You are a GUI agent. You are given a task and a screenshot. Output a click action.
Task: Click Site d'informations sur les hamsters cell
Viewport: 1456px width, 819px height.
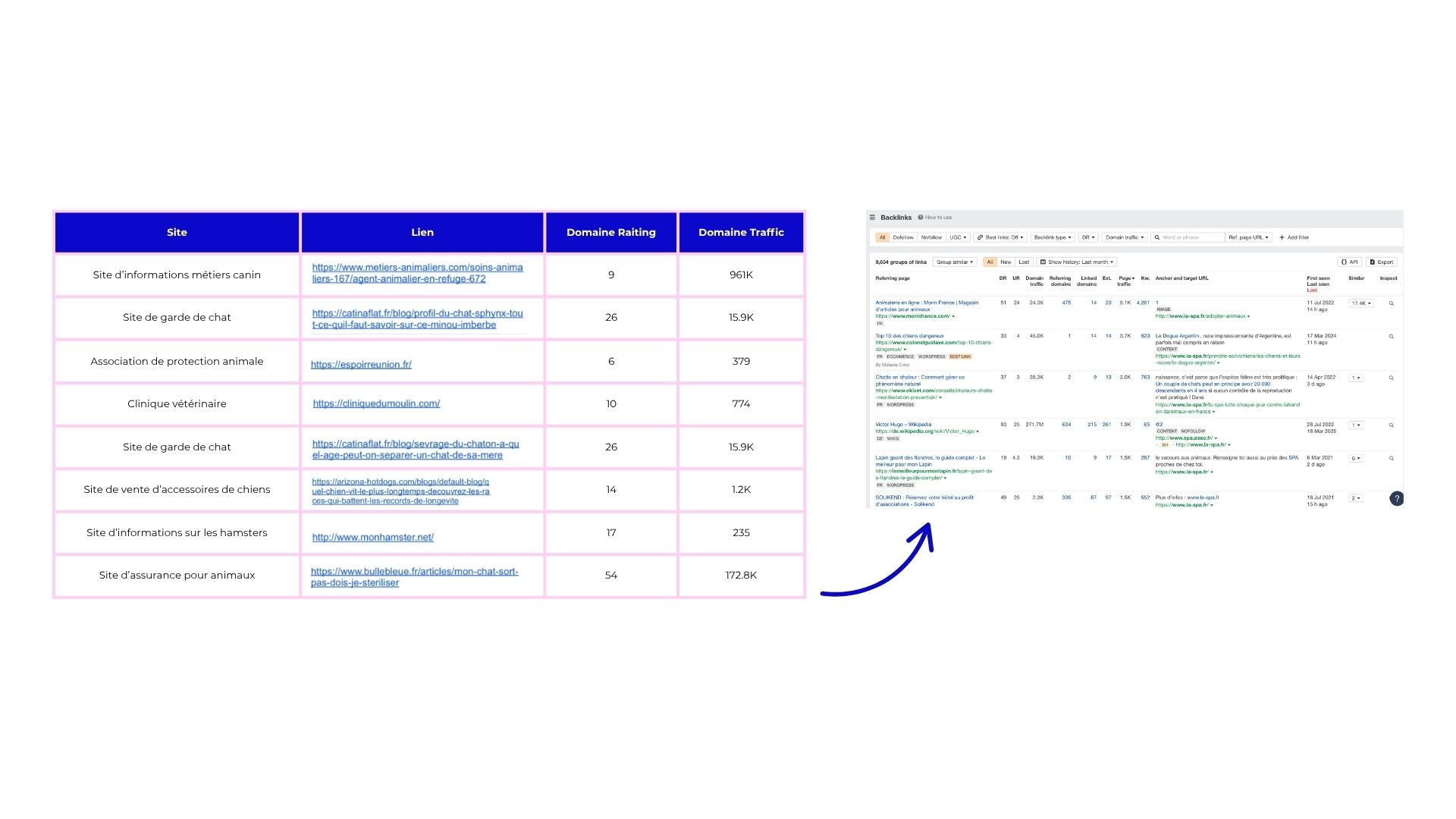[x=177, y=532]
